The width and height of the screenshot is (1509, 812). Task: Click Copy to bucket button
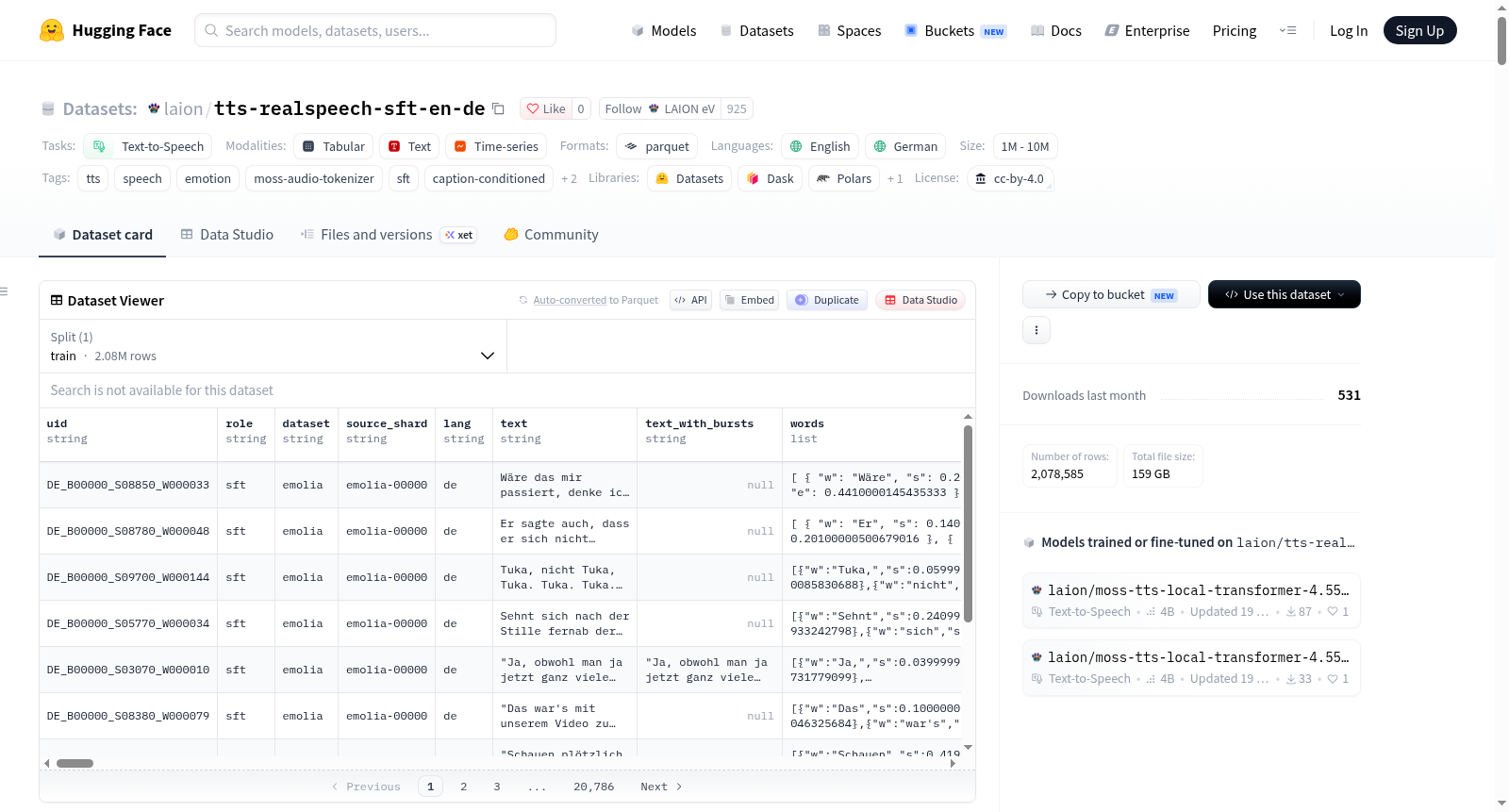coord(1111,294)
